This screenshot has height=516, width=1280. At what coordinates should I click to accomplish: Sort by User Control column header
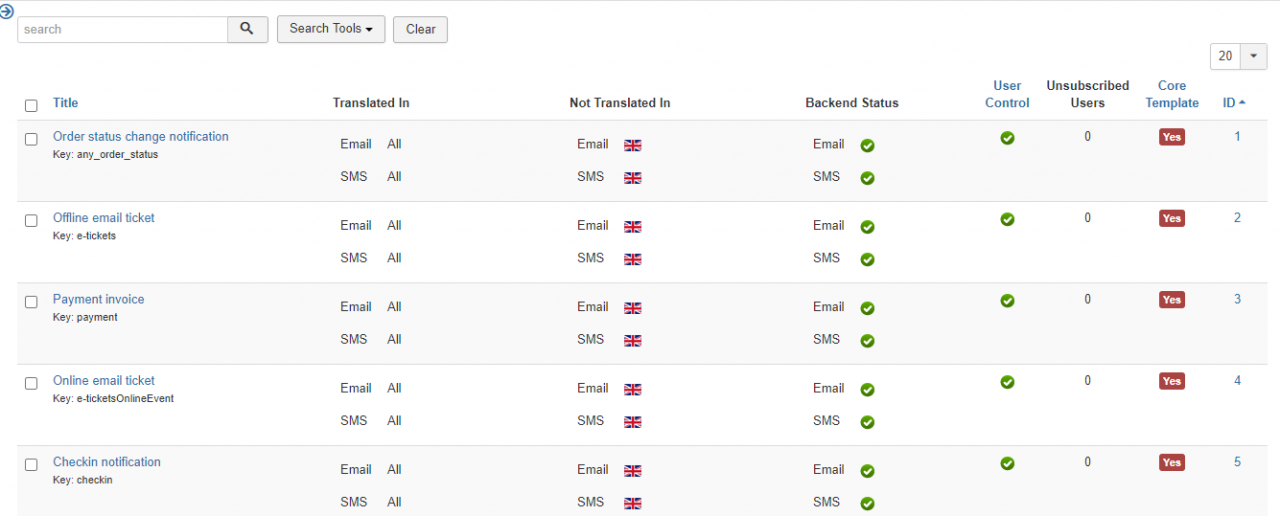point(1007,94)
